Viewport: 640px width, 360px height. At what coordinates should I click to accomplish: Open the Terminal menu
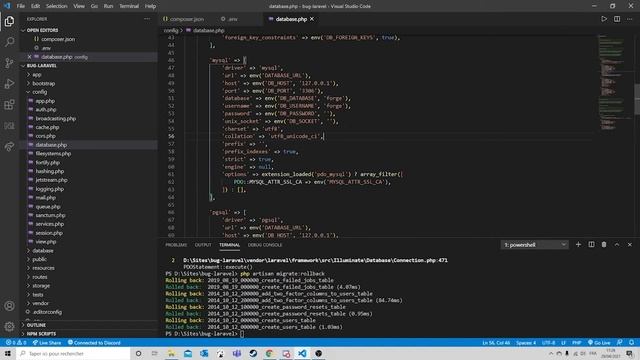click(129, 6)
